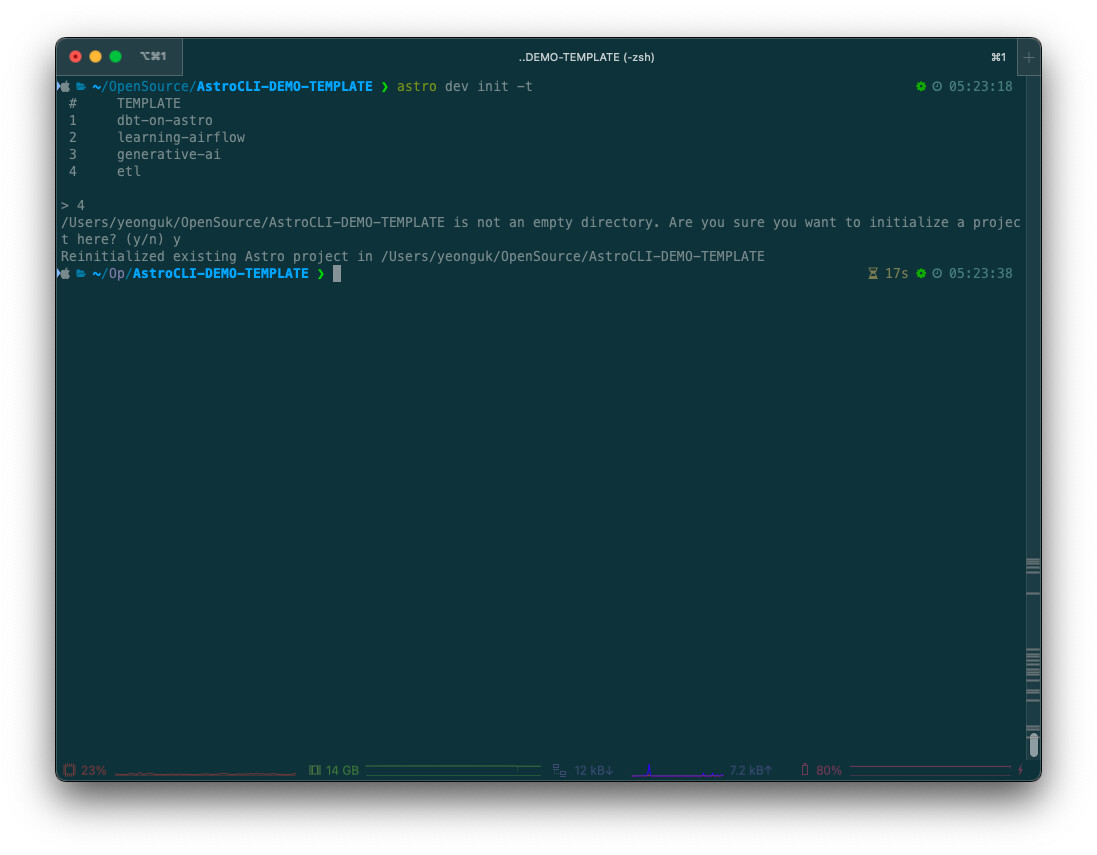Click the memory 14 GB icon
This screenshot has width=1097, height=855.
pos(315,770)
